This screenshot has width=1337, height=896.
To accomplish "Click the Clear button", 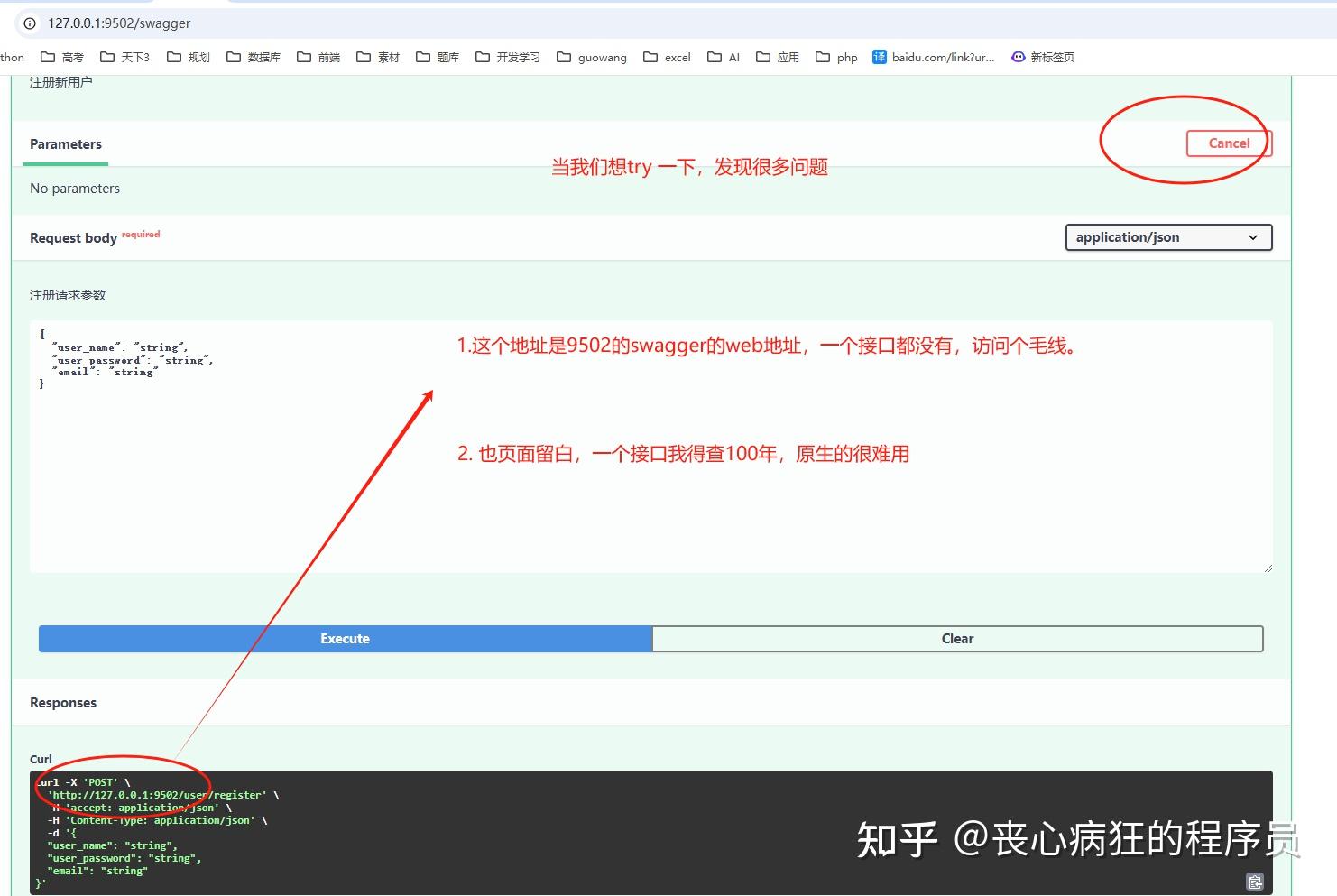I will tap(957, 639).
